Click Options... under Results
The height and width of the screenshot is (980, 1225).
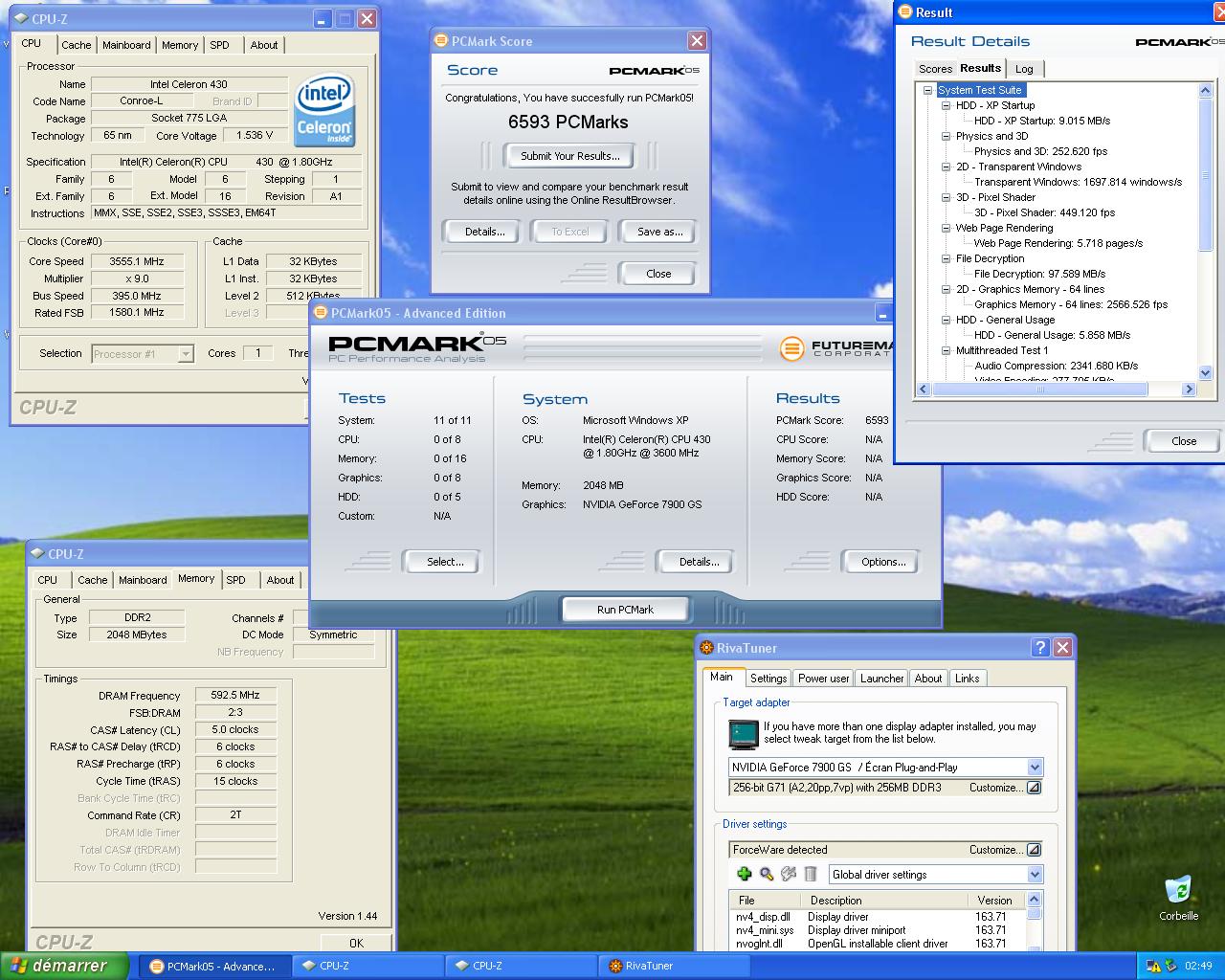pyautogui.click(x=883, y=562)
